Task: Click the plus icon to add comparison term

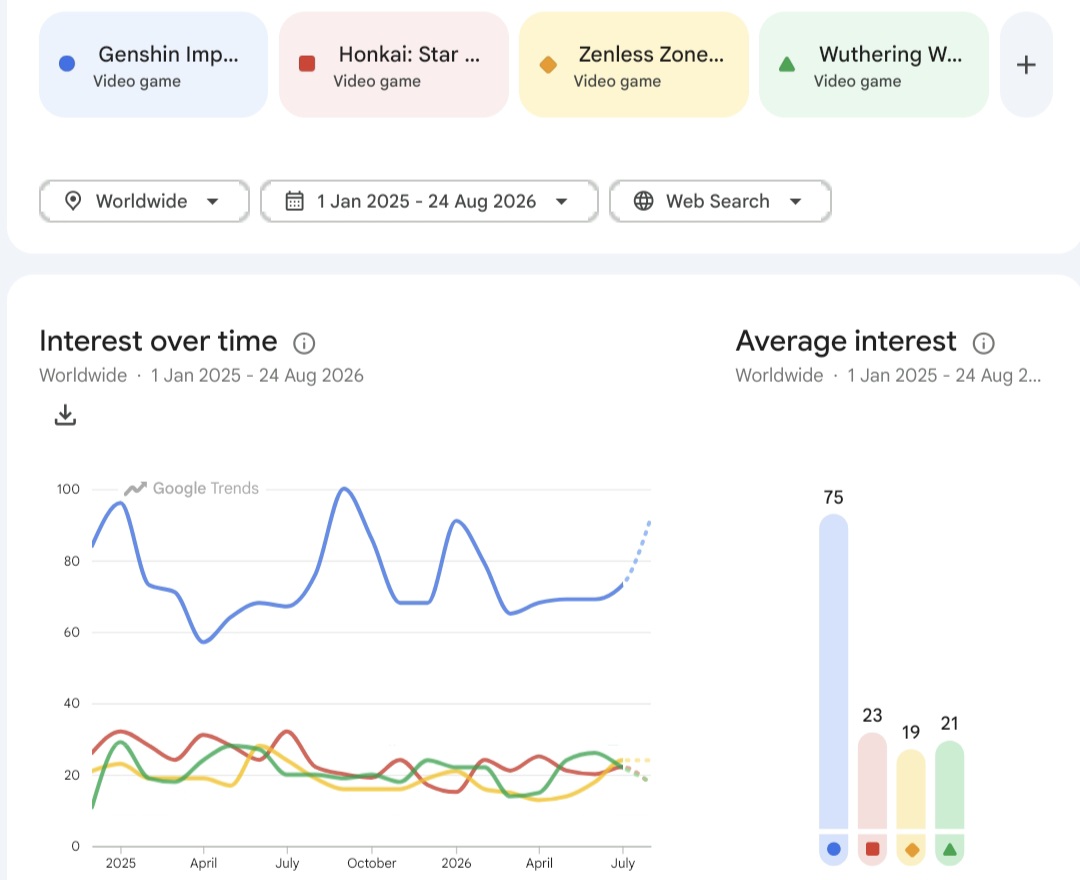Action: point(1026,65)
